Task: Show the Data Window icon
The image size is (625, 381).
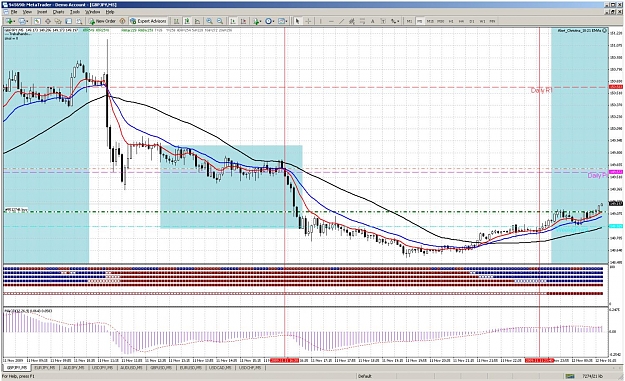Action: [47, 21]
